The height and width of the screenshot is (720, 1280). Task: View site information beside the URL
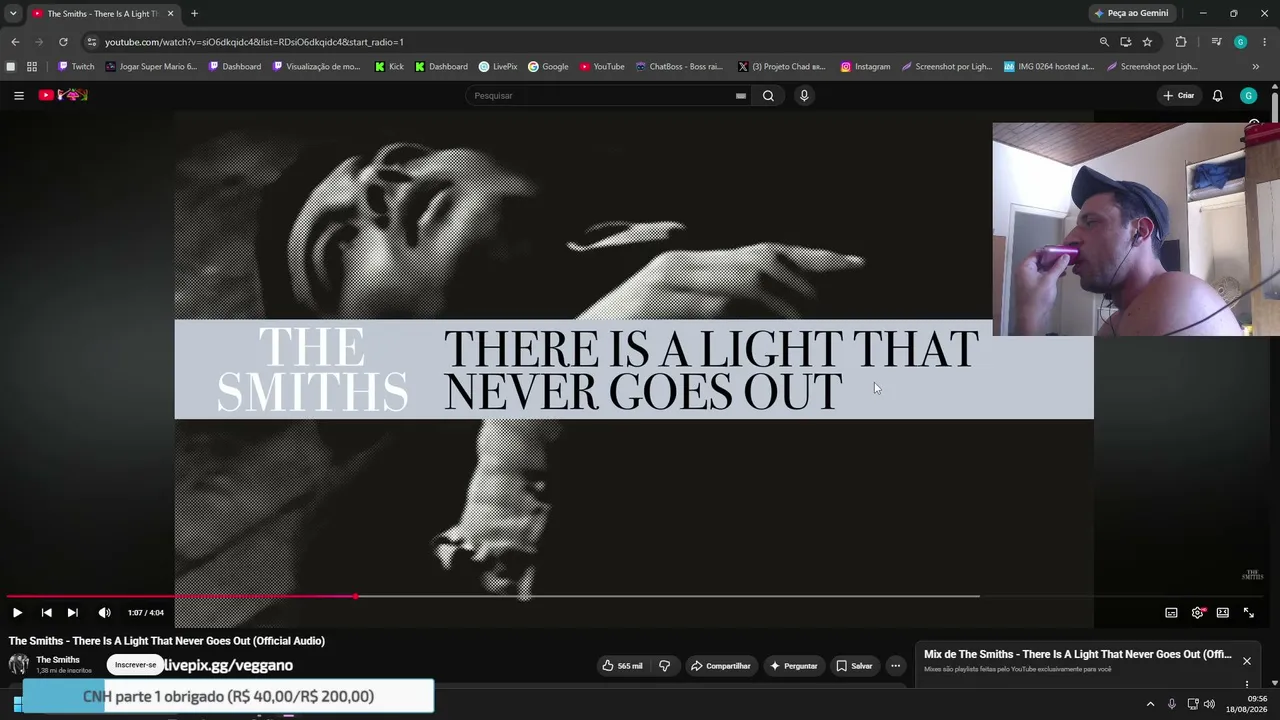[92, 42]
